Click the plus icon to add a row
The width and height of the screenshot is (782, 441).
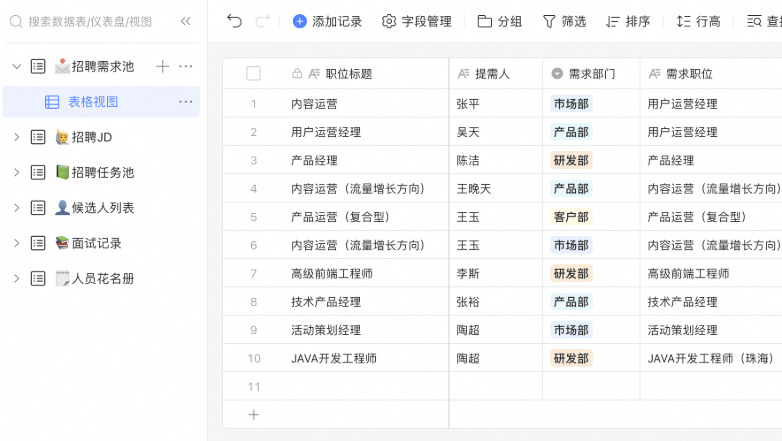point(253,414)
